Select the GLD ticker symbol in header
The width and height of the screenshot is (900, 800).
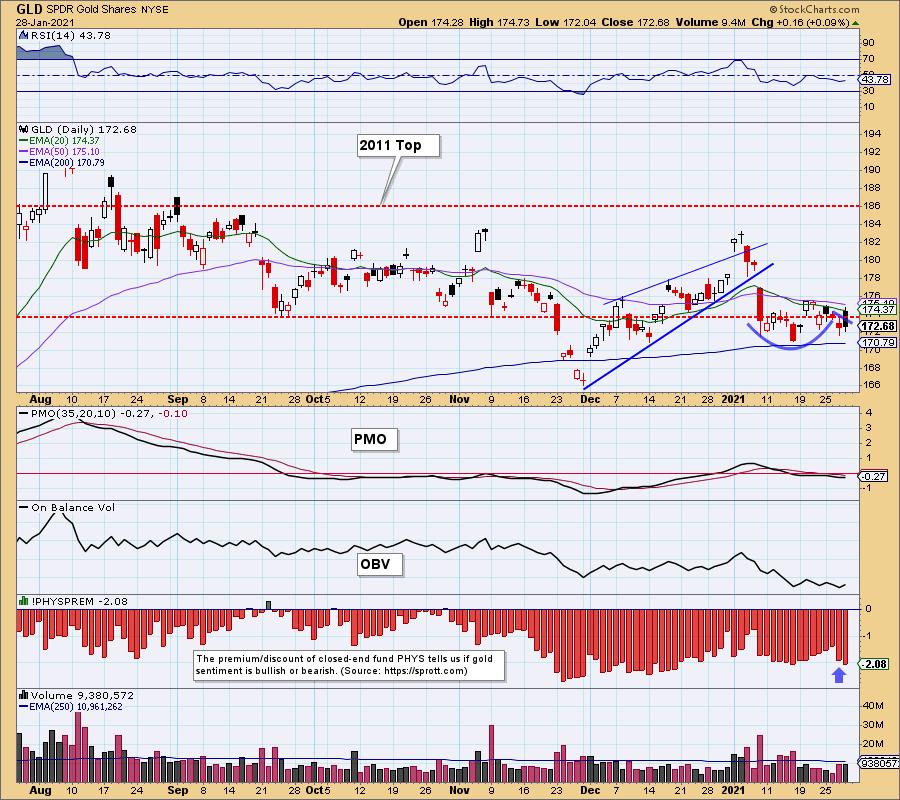[x=29, y=9]
